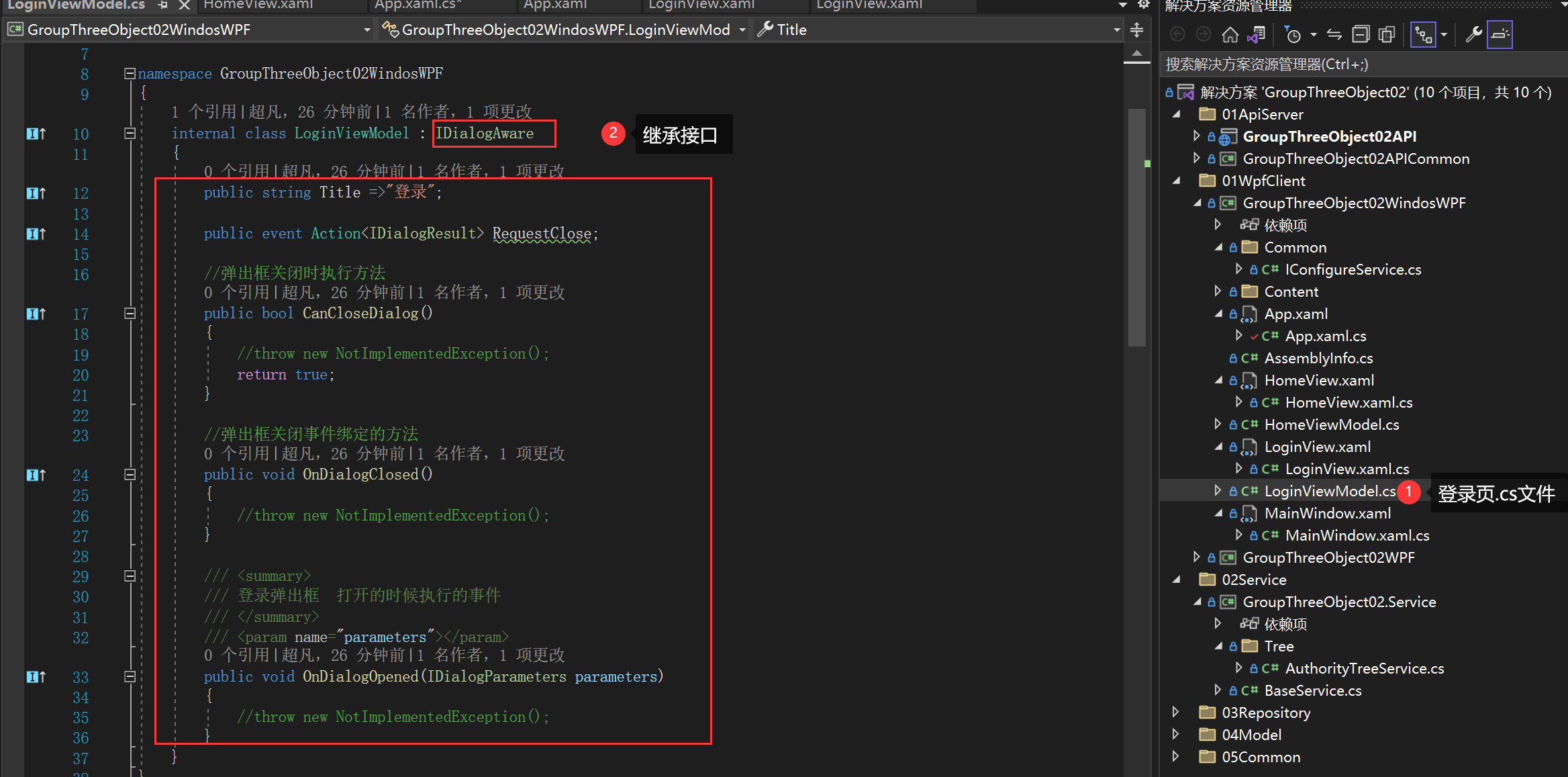The width and height of the screenshot is (1568, 777).
Task: Open HomeViewModel.cs in Solution Explorer
Action: tap(1331, 424)
